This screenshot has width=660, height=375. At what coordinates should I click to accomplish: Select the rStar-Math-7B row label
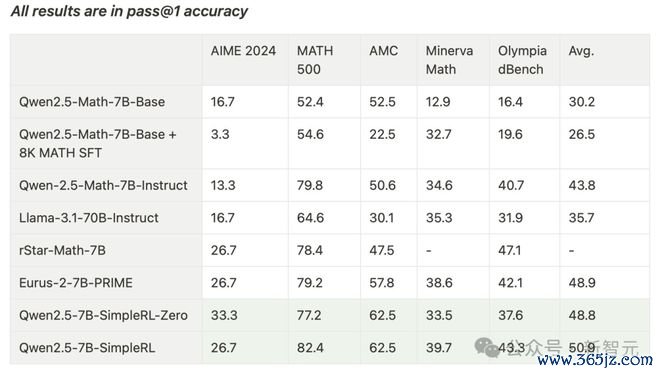[62, 250]
